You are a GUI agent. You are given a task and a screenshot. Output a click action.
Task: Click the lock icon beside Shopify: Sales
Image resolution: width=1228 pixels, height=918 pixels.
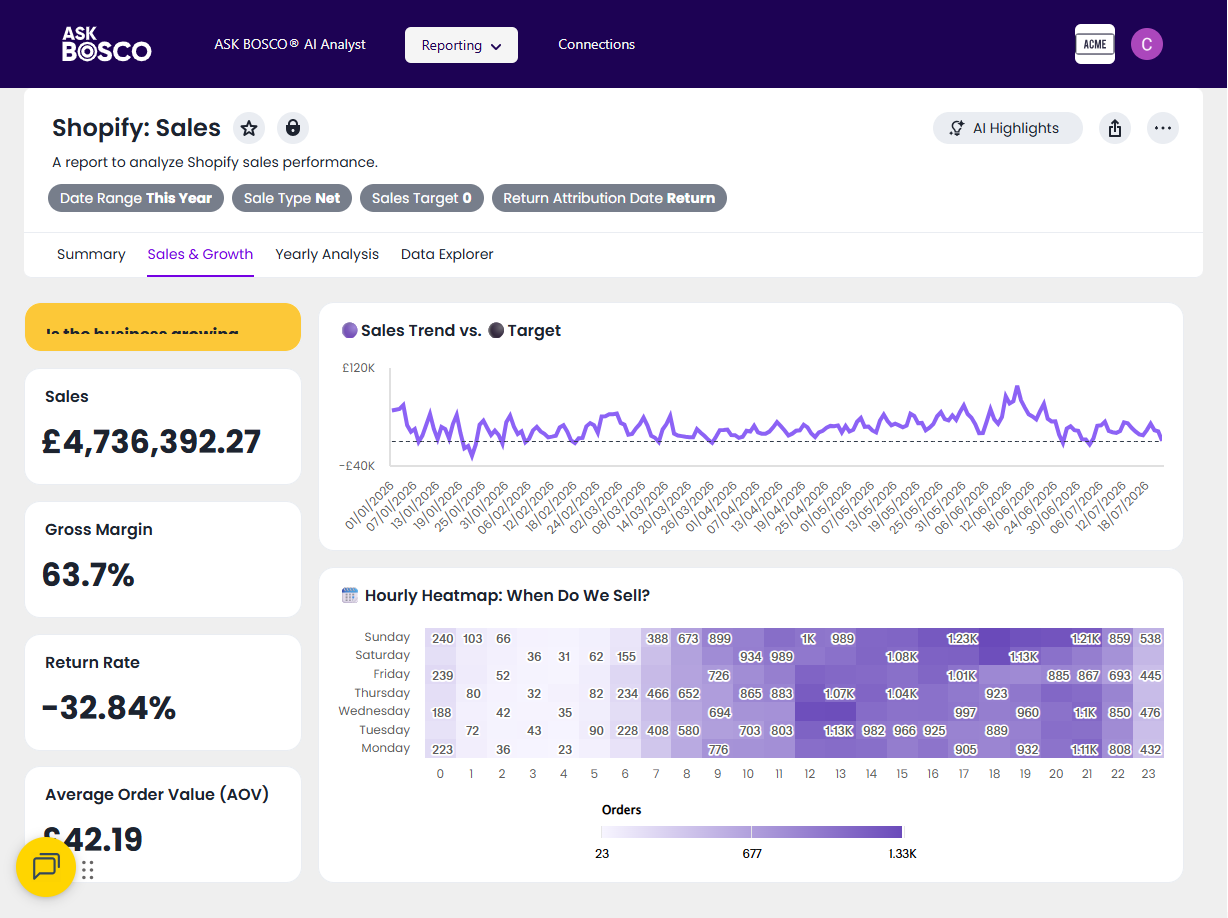coord(293,128)
